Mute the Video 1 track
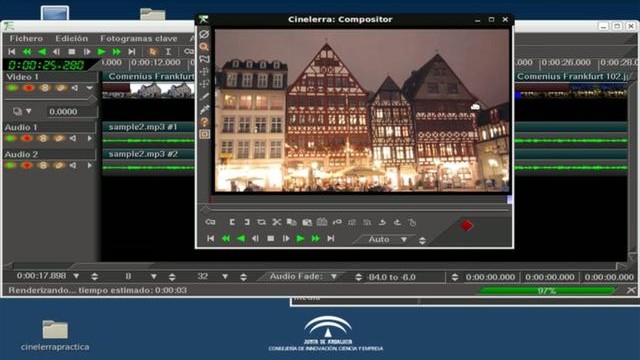 (x=75, y=88)
